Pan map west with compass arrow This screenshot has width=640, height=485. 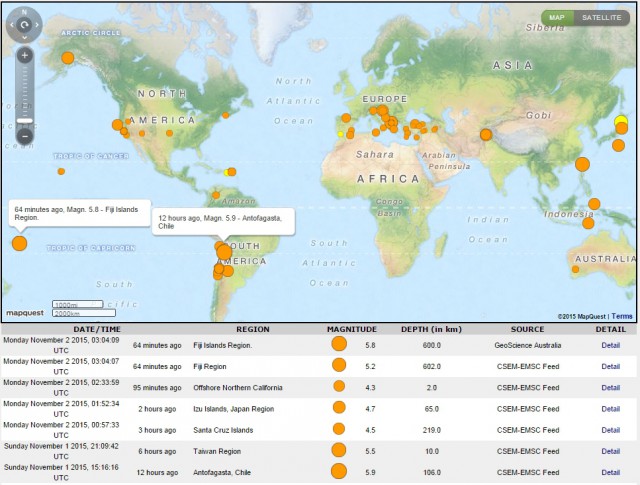tap(11, 25)
